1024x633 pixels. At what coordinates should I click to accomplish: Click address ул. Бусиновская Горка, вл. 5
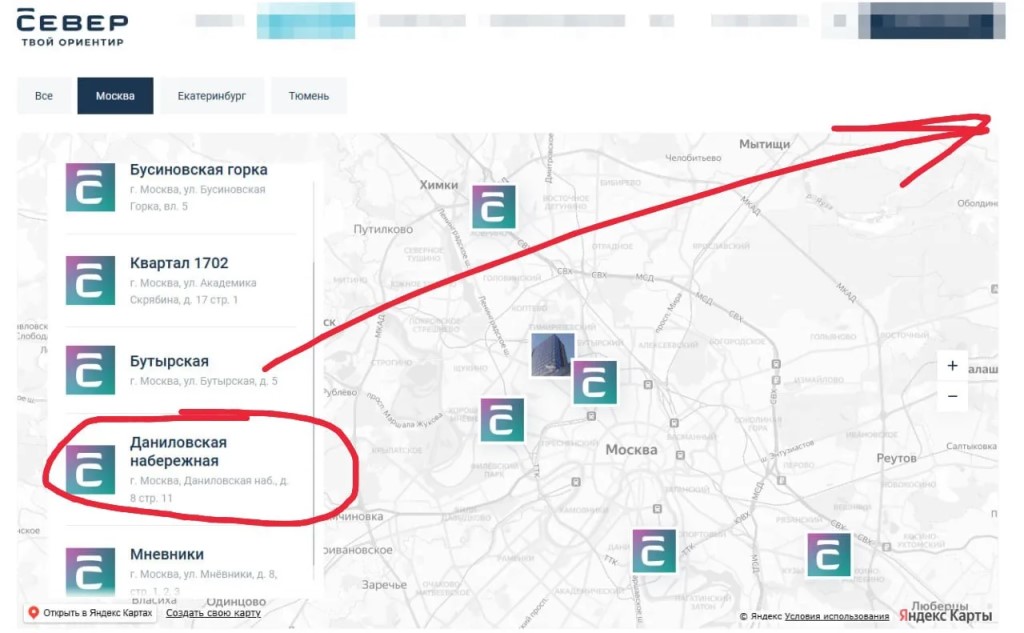click(197, 198)
